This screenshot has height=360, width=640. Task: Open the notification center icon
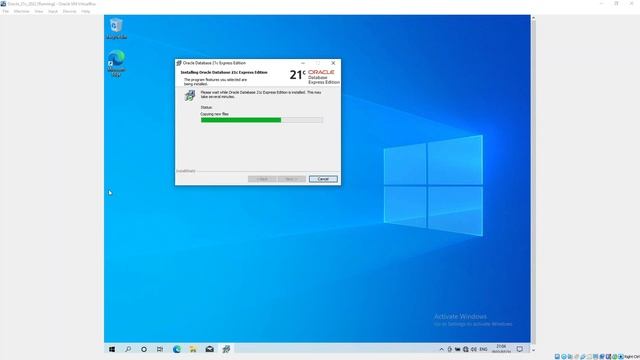[520, 349]
